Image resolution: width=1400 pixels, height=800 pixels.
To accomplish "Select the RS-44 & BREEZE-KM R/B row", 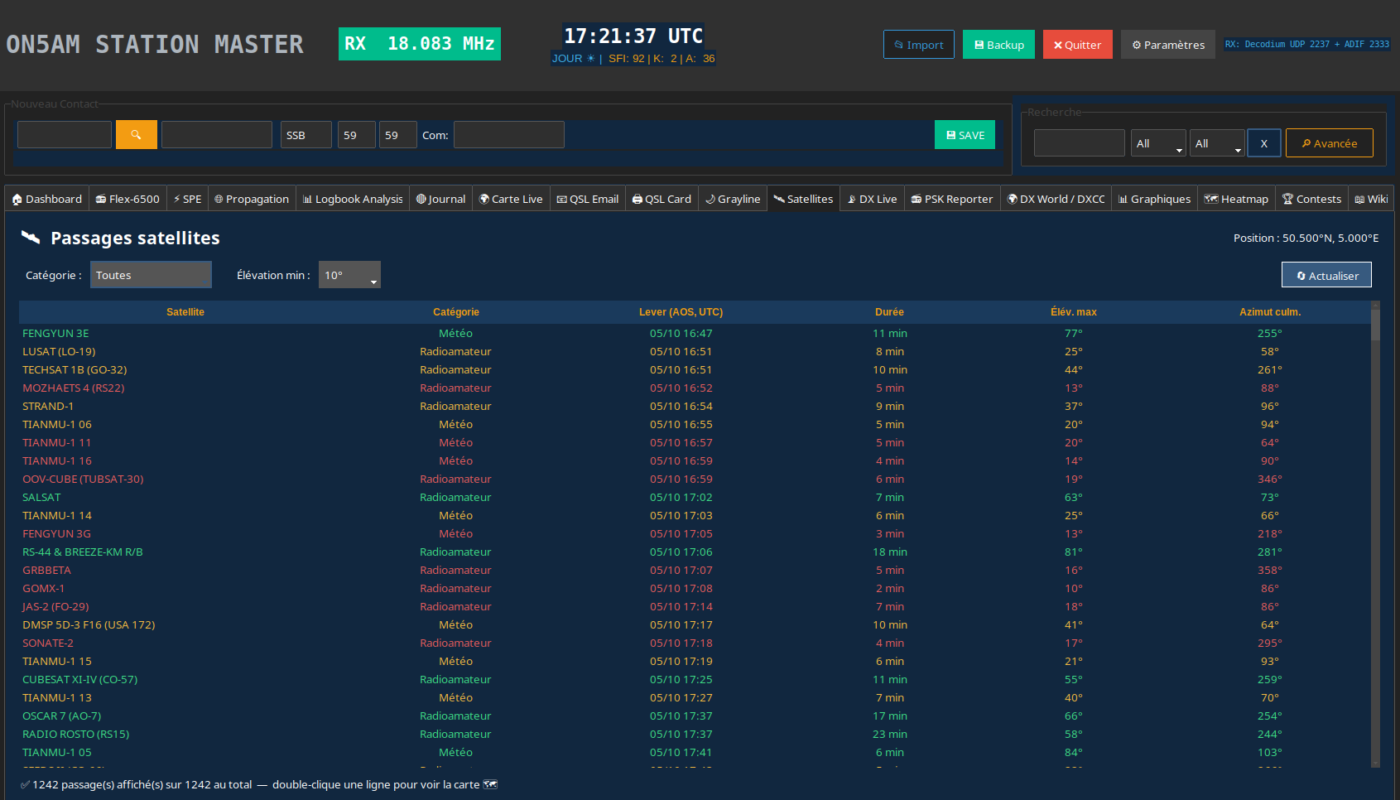I will click(x=694, y=552).
